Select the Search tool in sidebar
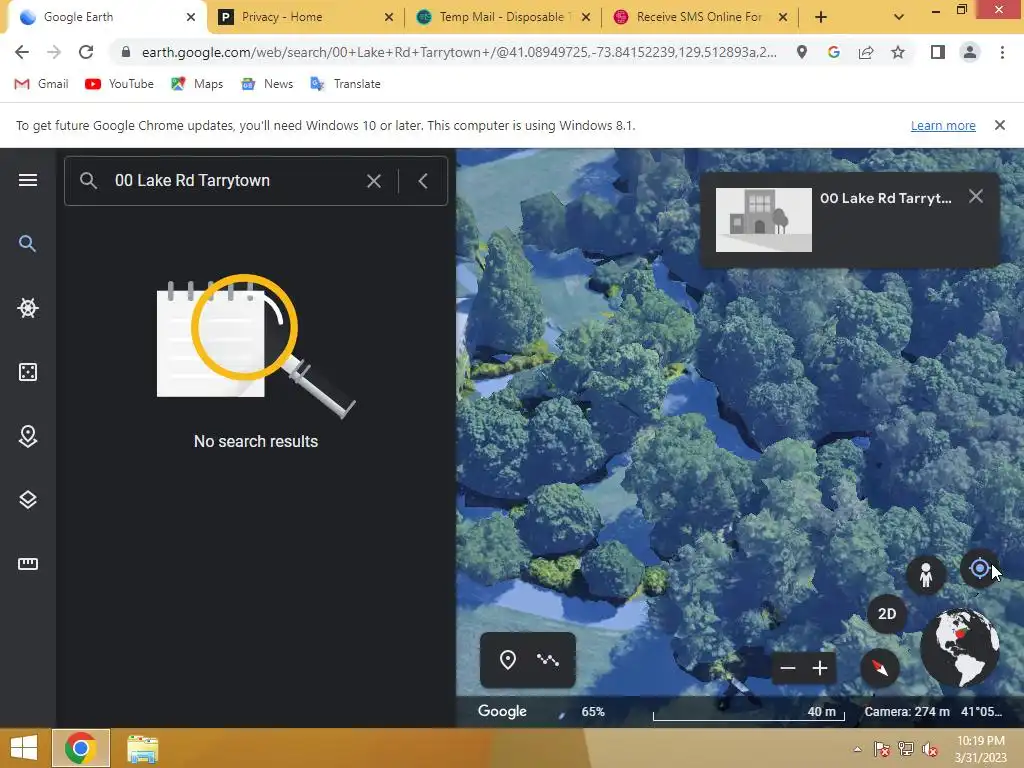This screenshot has width=1024, height=768. (x=27, y=244)
